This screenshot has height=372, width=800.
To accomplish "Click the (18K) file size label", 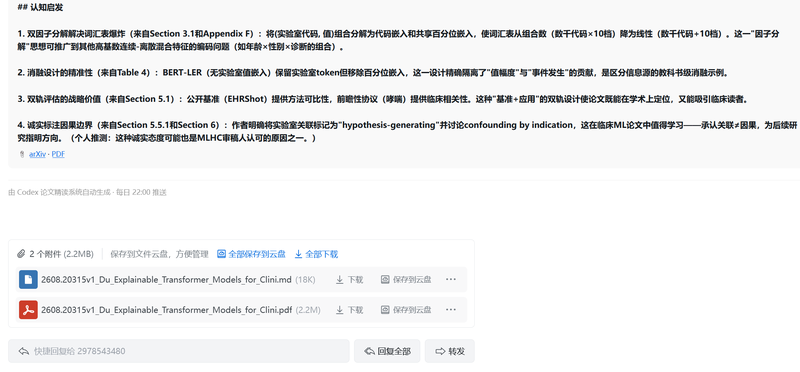I will (306, 280).
